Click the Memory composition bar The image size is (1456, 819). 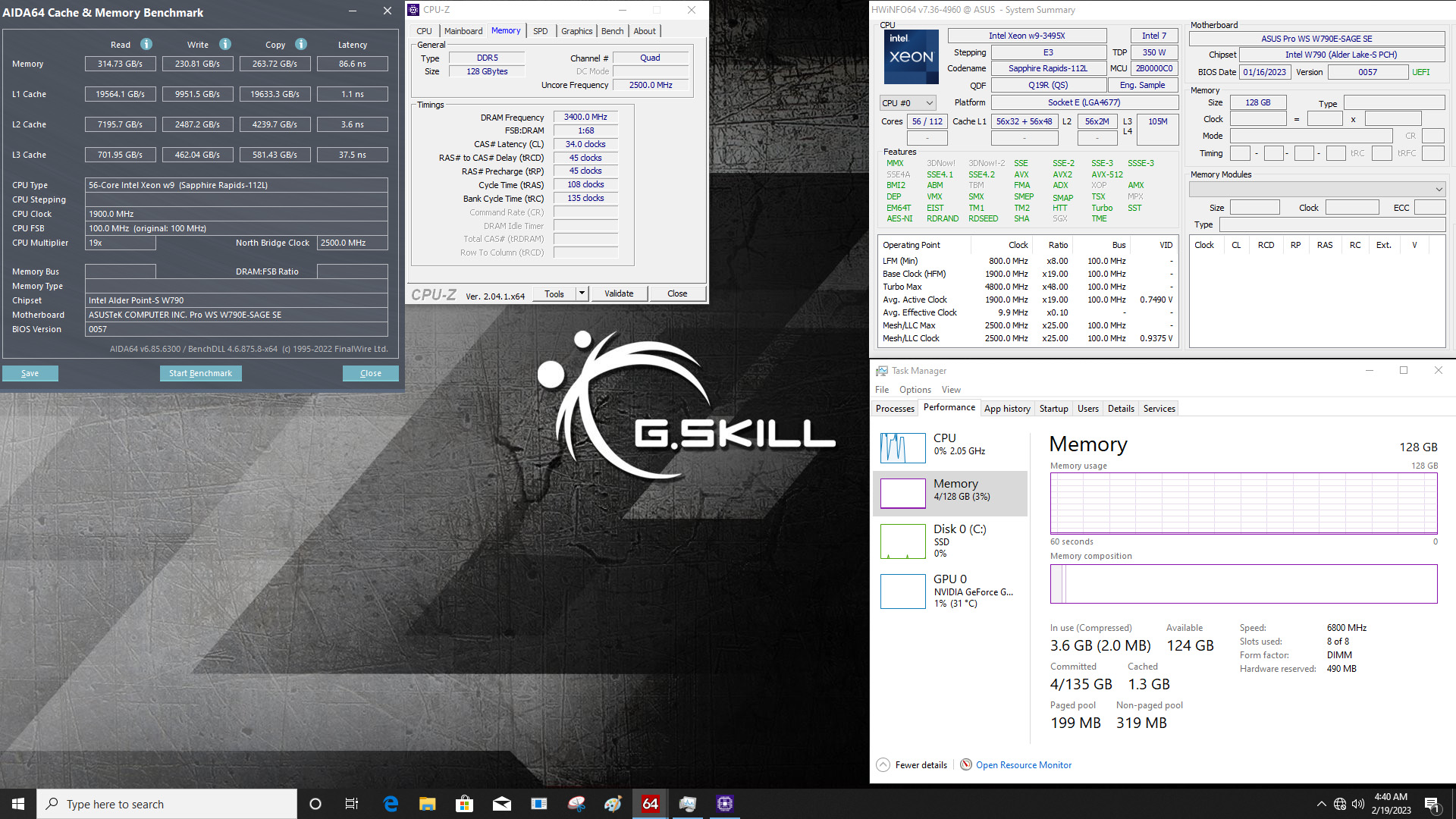click(x=1244, y=584)
